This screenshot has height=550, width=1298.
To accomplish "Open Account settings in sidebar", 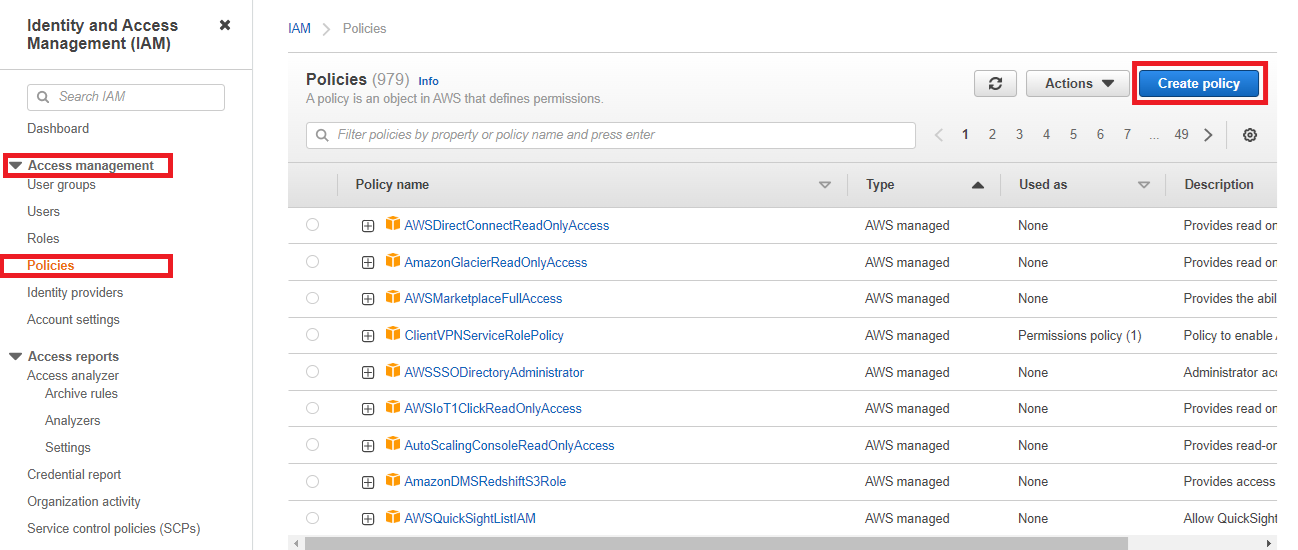I will tap(73, 319).
